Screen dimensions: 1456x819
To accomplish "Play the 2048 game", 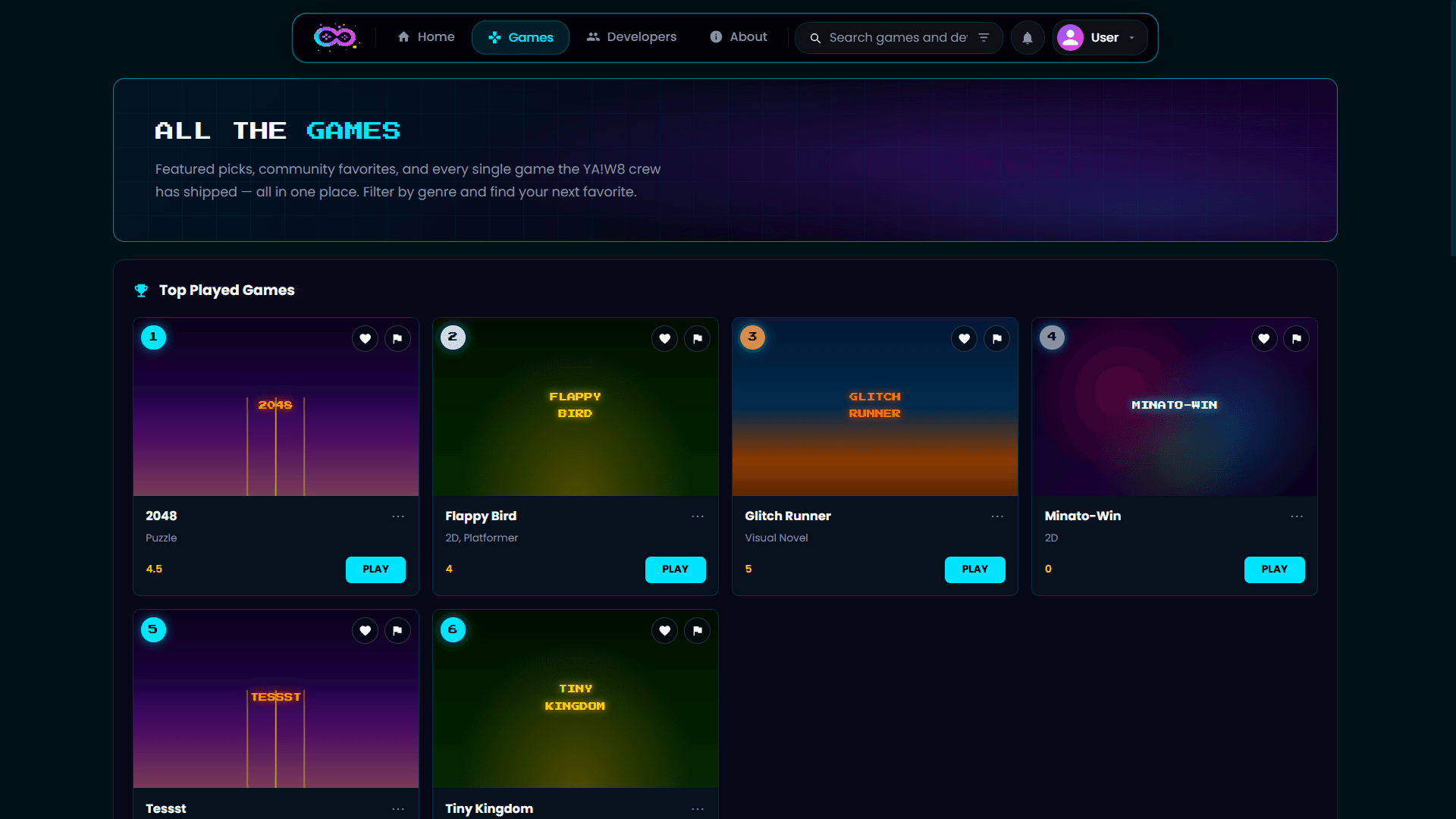I will [x=375, y=570].
